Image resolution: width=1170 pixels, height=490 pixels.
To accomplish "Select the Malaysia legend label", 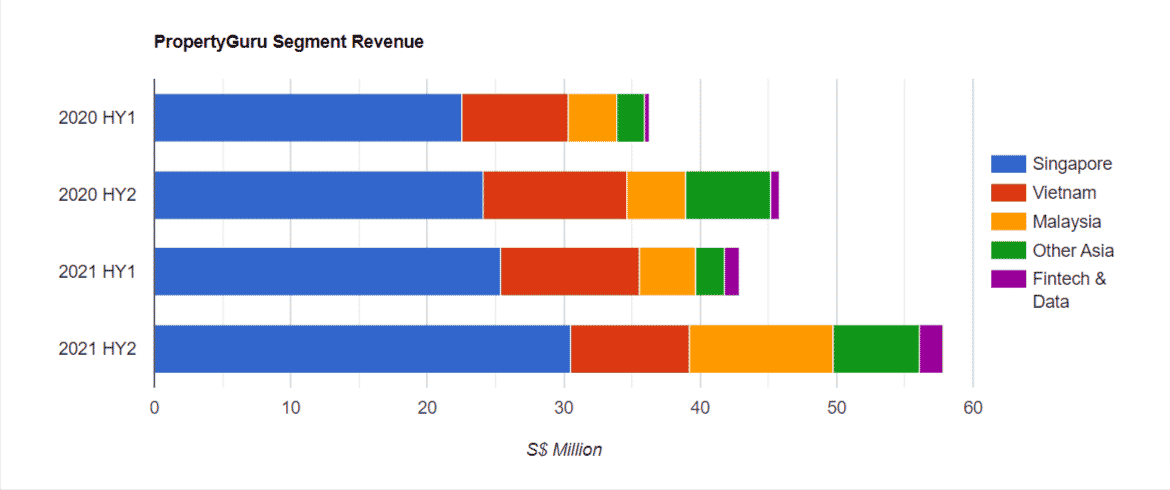I will tap(1068, 222).
